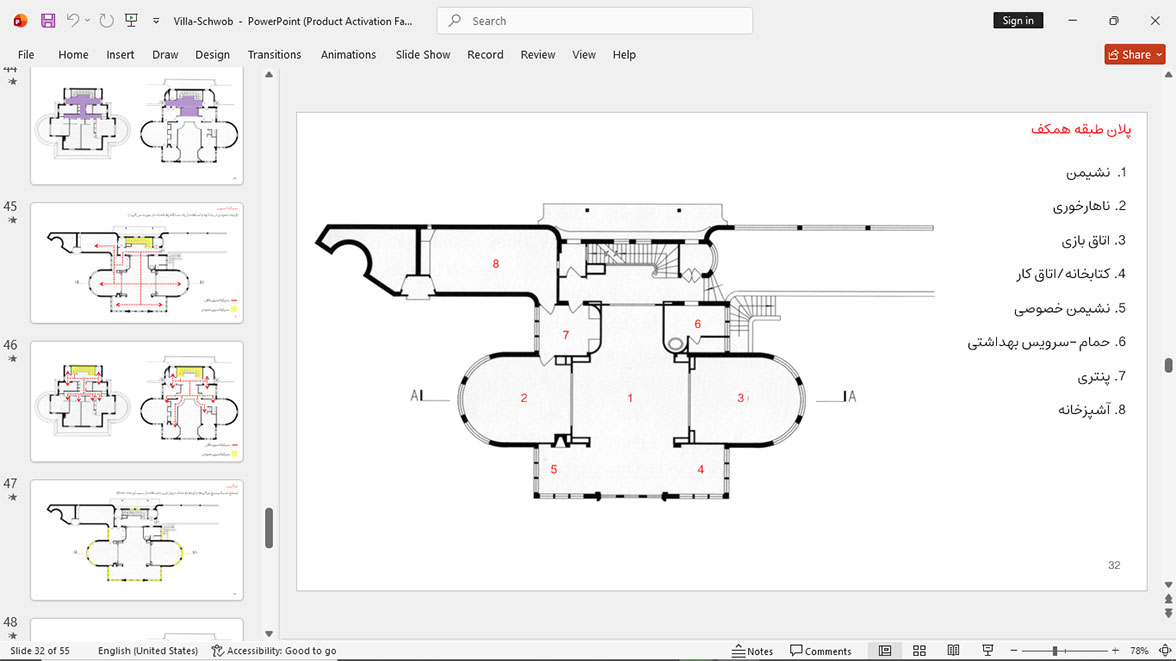Screen dimensions: 1176x661
Task: Open the Design tab
Action: [x=212, y=55]
